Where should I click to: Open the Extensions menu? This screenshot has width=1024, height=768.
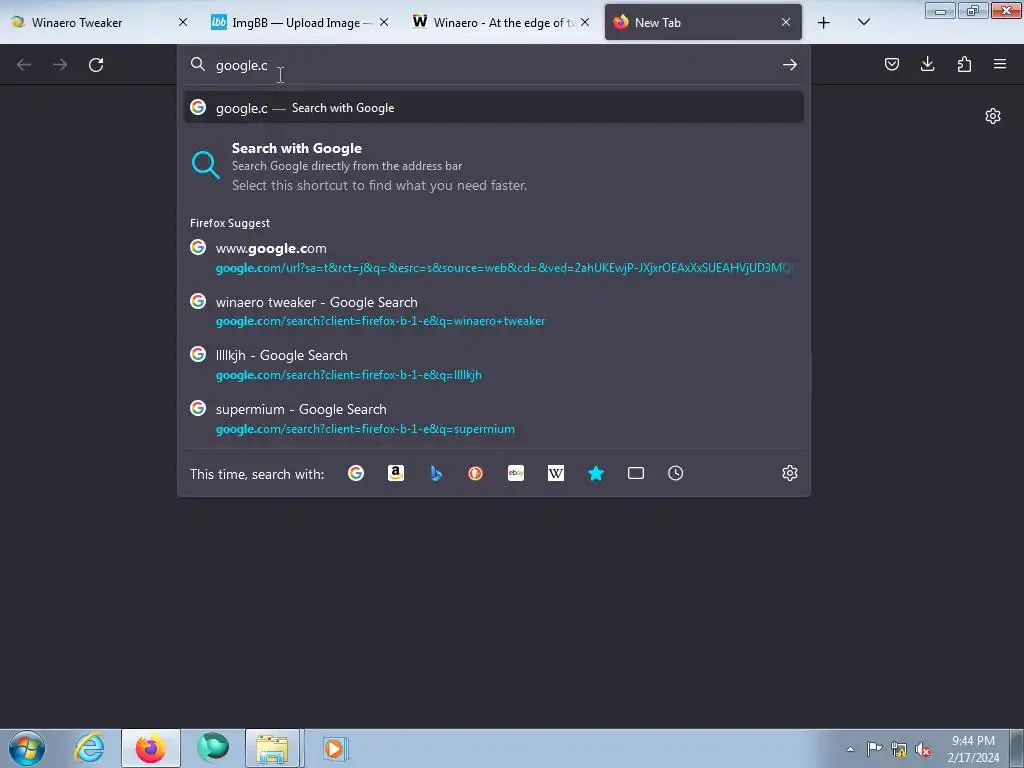pyautogui.click(x=964, y=64)
